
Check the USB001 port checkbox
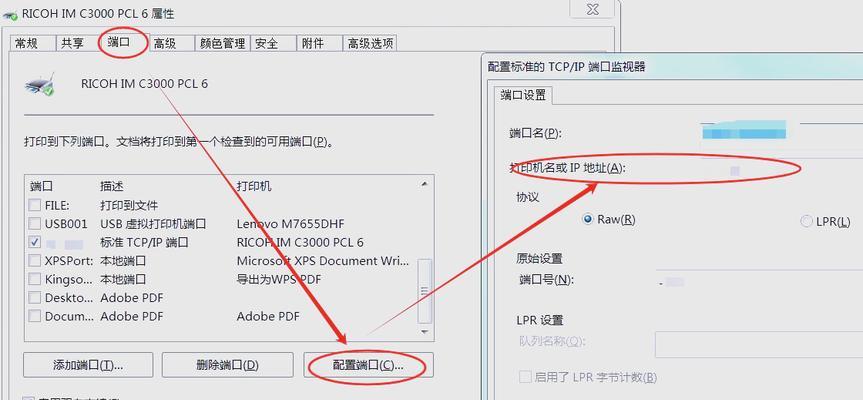[35, 224]
